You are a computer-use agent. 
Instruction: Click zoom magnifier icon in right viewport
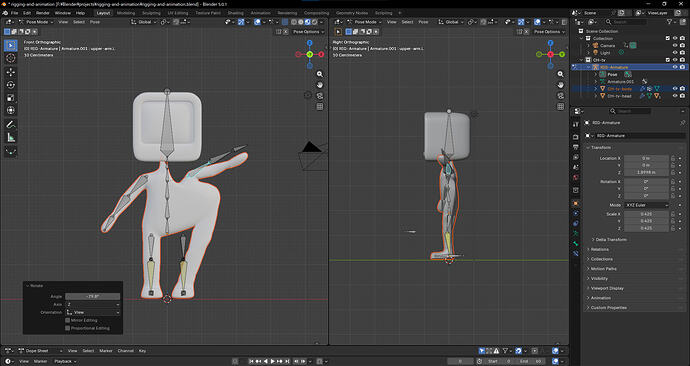pyautogui.click(x=561, y=74)
